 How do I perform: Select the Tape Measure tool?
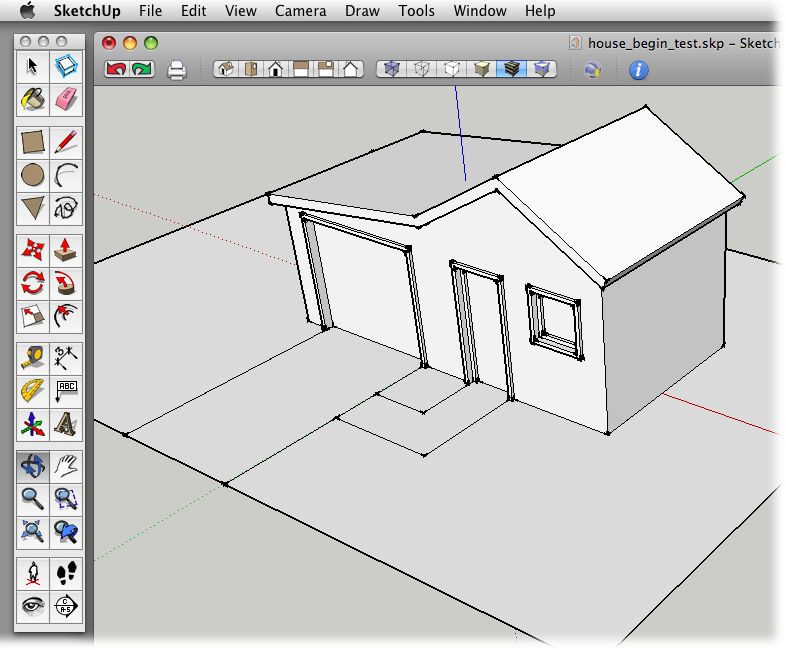[x=33, y=356]
